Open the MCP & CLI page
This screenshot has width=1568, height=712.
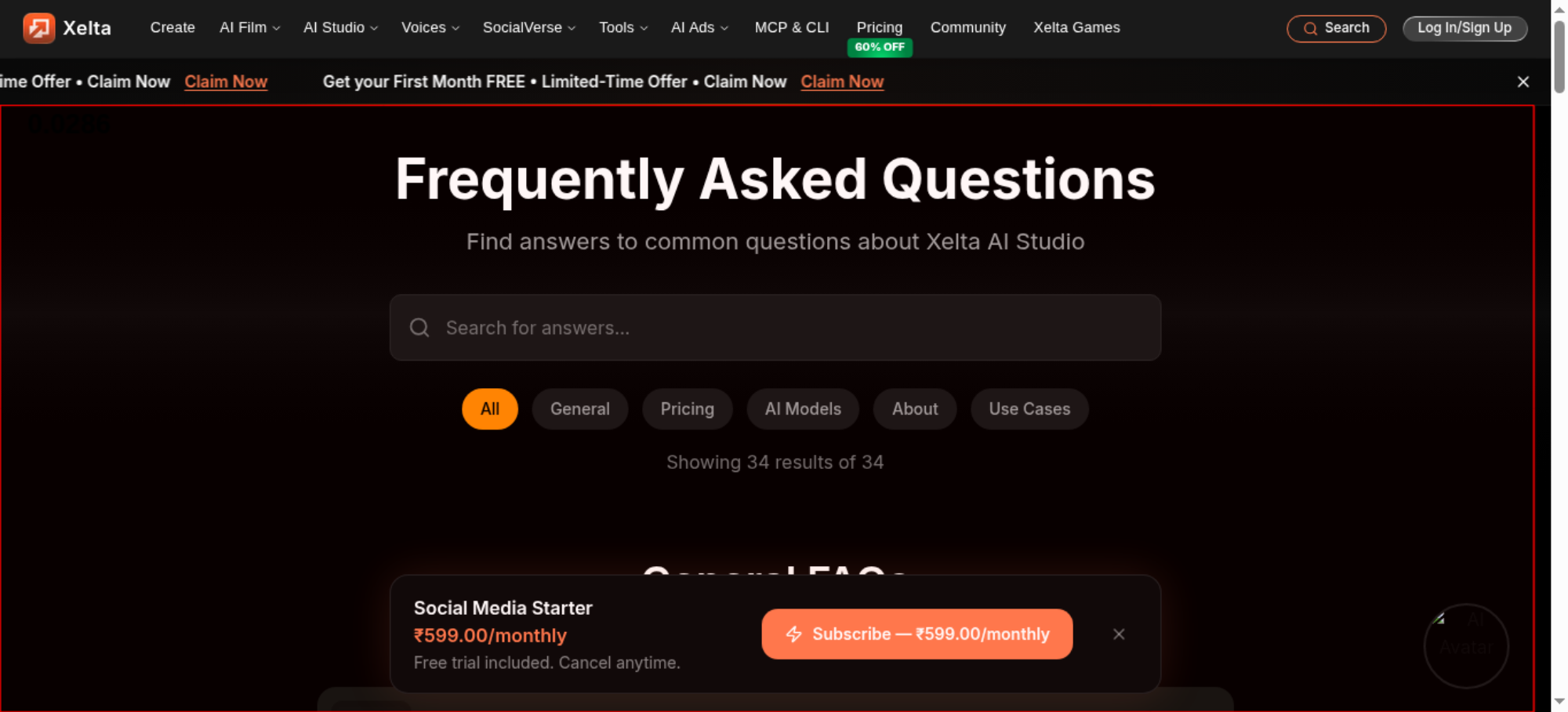pos(792,27)
